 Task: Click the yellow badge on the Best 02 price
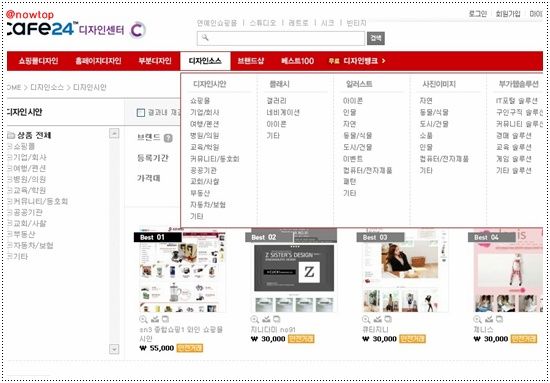pos(301,339)
